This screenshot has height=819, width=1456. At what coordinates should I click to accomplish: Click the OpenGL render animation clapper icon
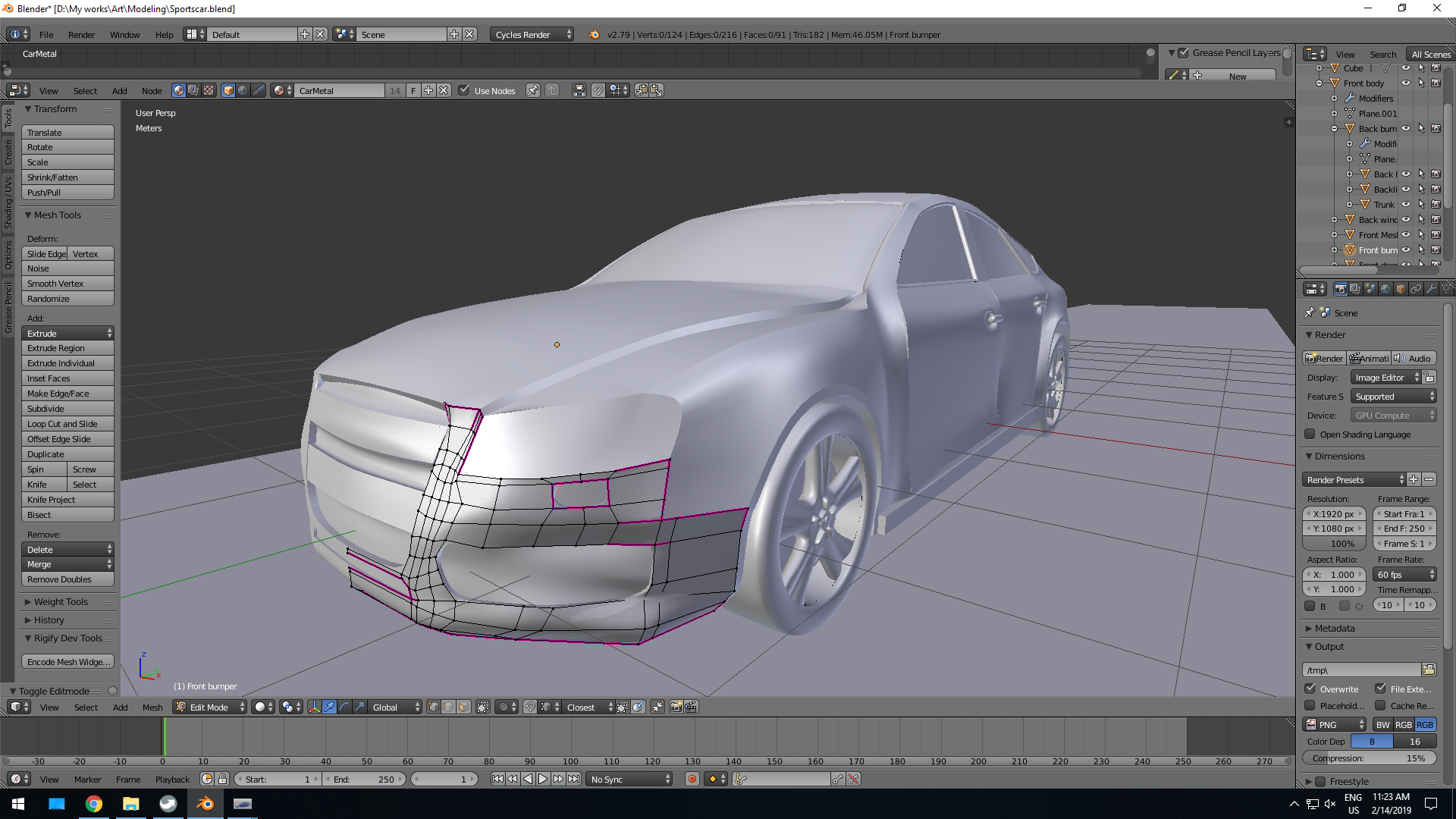pyautogui.click(x=691, y=707)
